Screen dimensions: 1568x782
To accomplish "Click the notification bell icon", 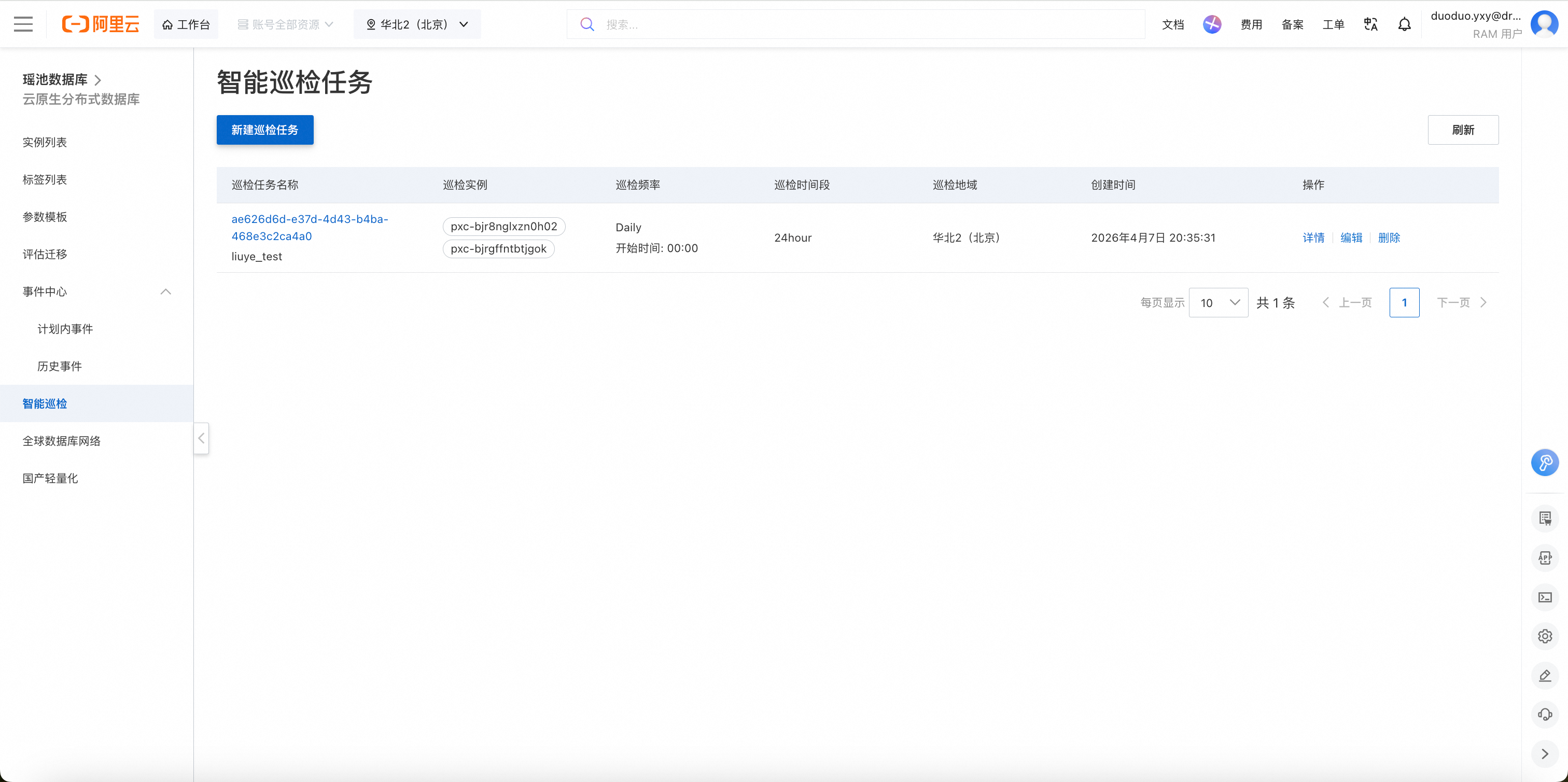I will tap(1404, 24).
